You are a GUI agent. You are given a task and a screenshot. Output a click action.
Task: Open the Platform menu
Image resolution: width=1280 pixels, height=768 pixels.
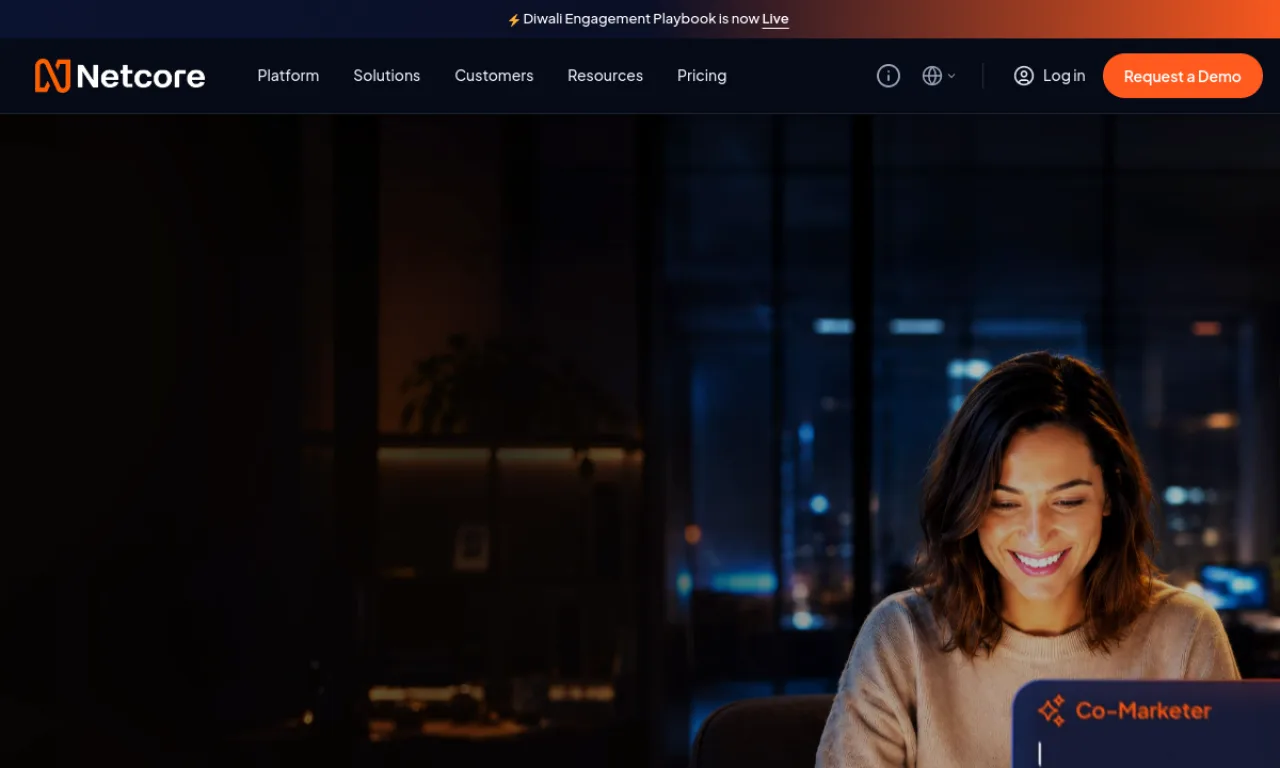click(288, 76)
